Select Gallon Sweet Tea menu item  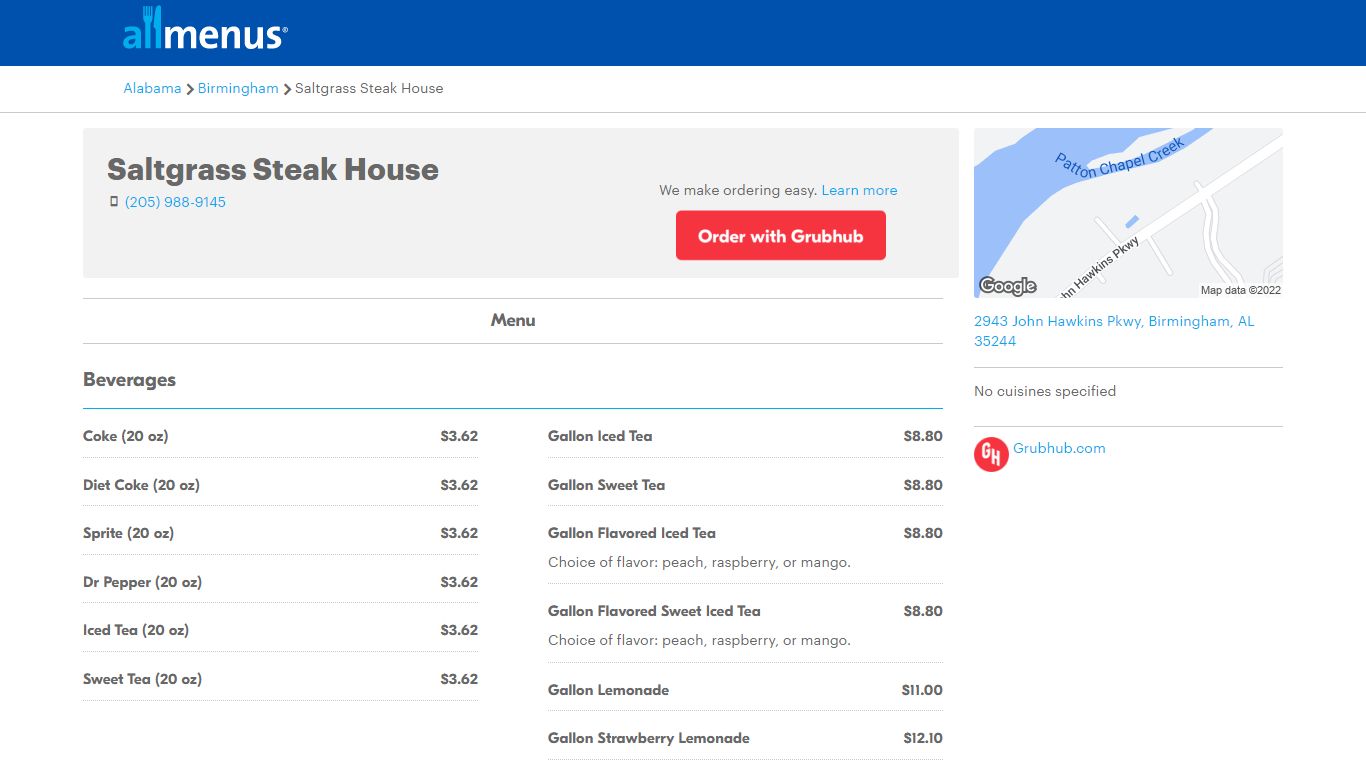[606, 485]
